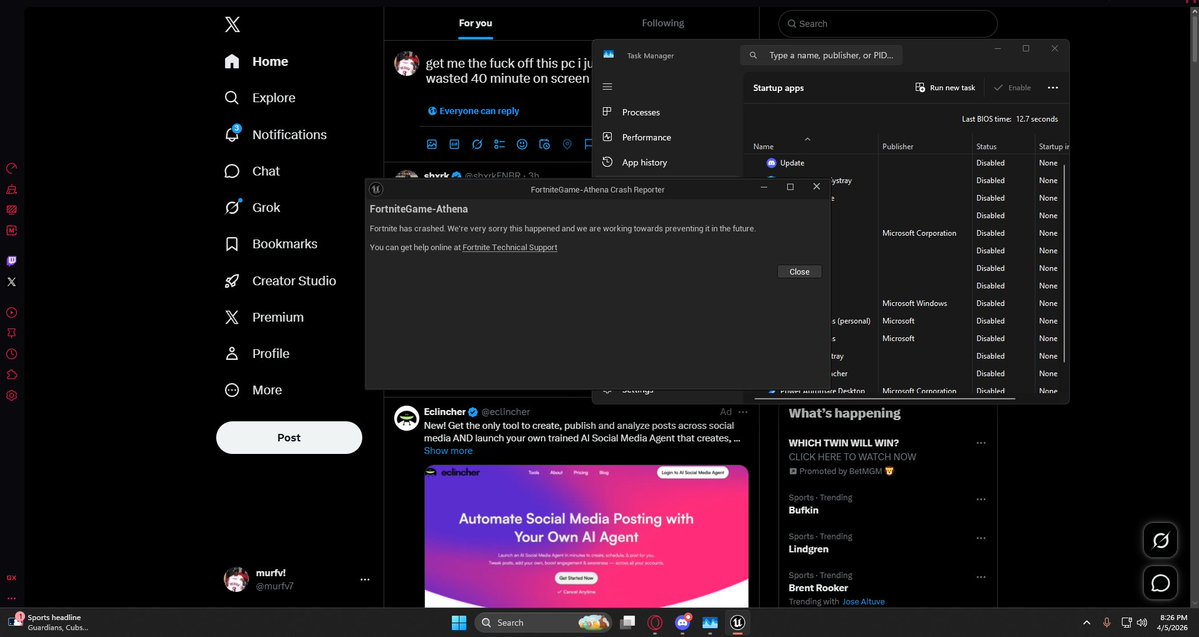The image size is (1199, 637).
Task: Open the Opera GX player icon
Action: 11,313
